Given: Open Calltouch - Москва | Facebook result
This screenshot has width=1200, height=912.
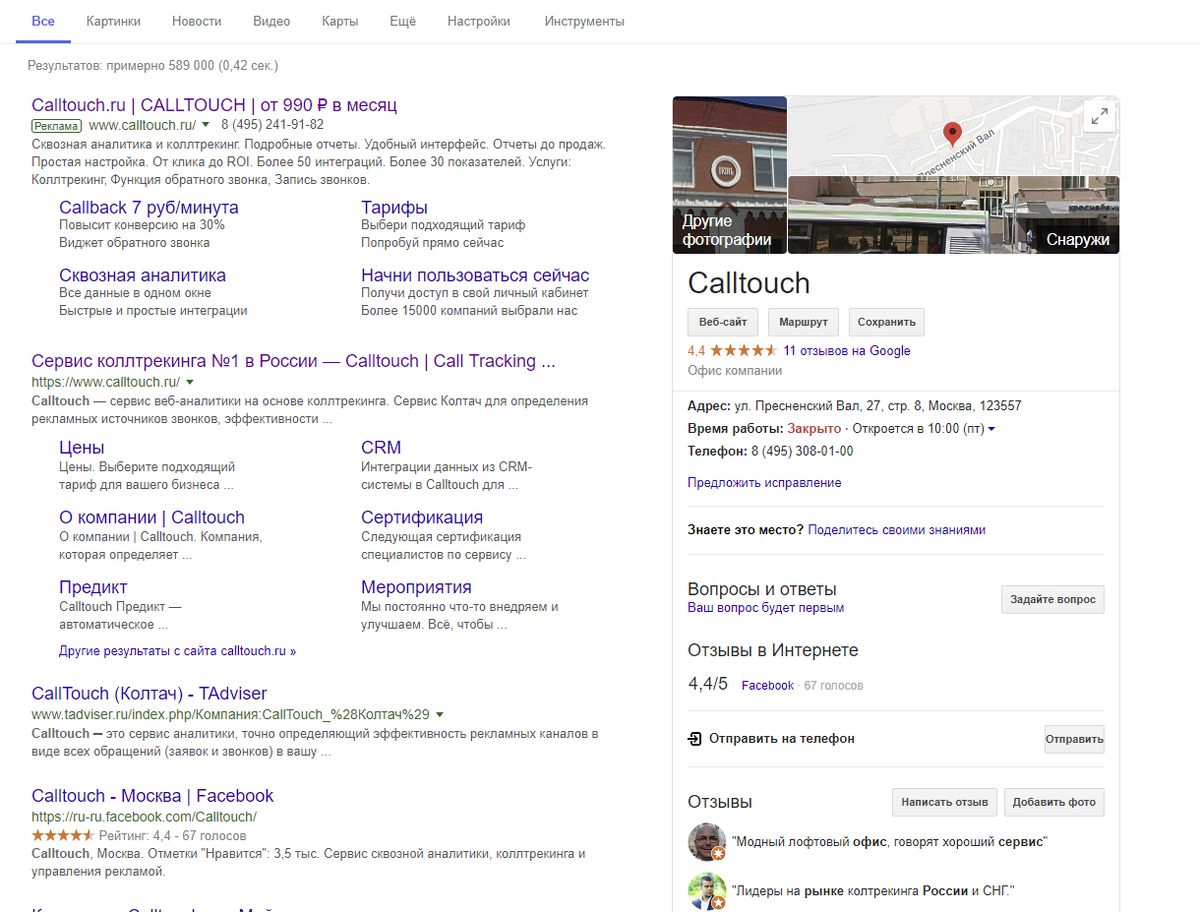Looking at the screenshot, I should [x=153, y=796].
